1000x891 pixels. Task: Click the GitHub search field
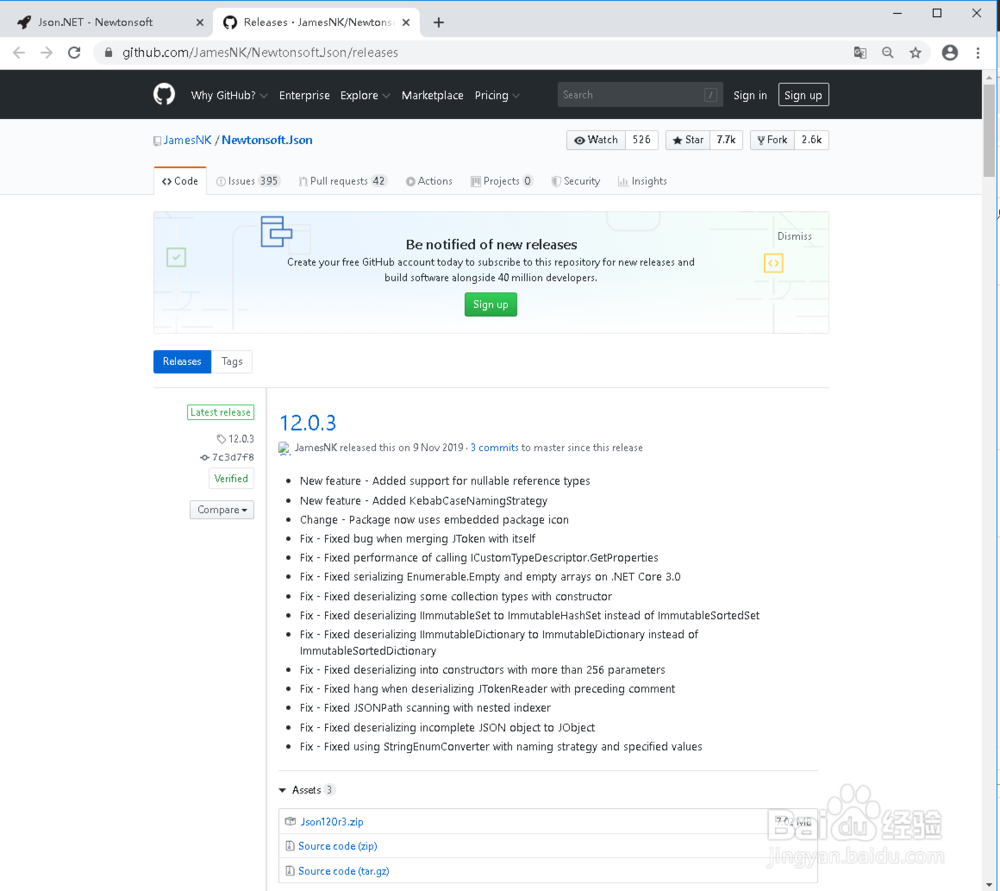(640, 94)
